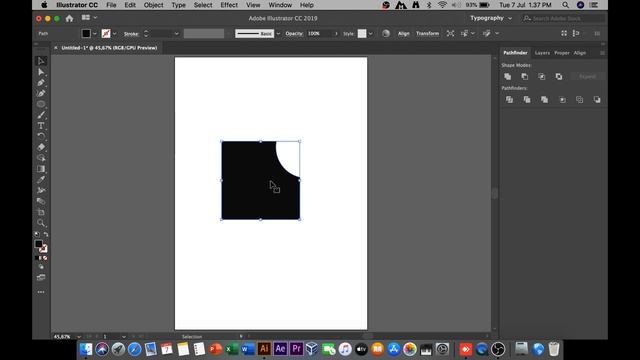Click the Opacity label link

[x=294, y=33]
